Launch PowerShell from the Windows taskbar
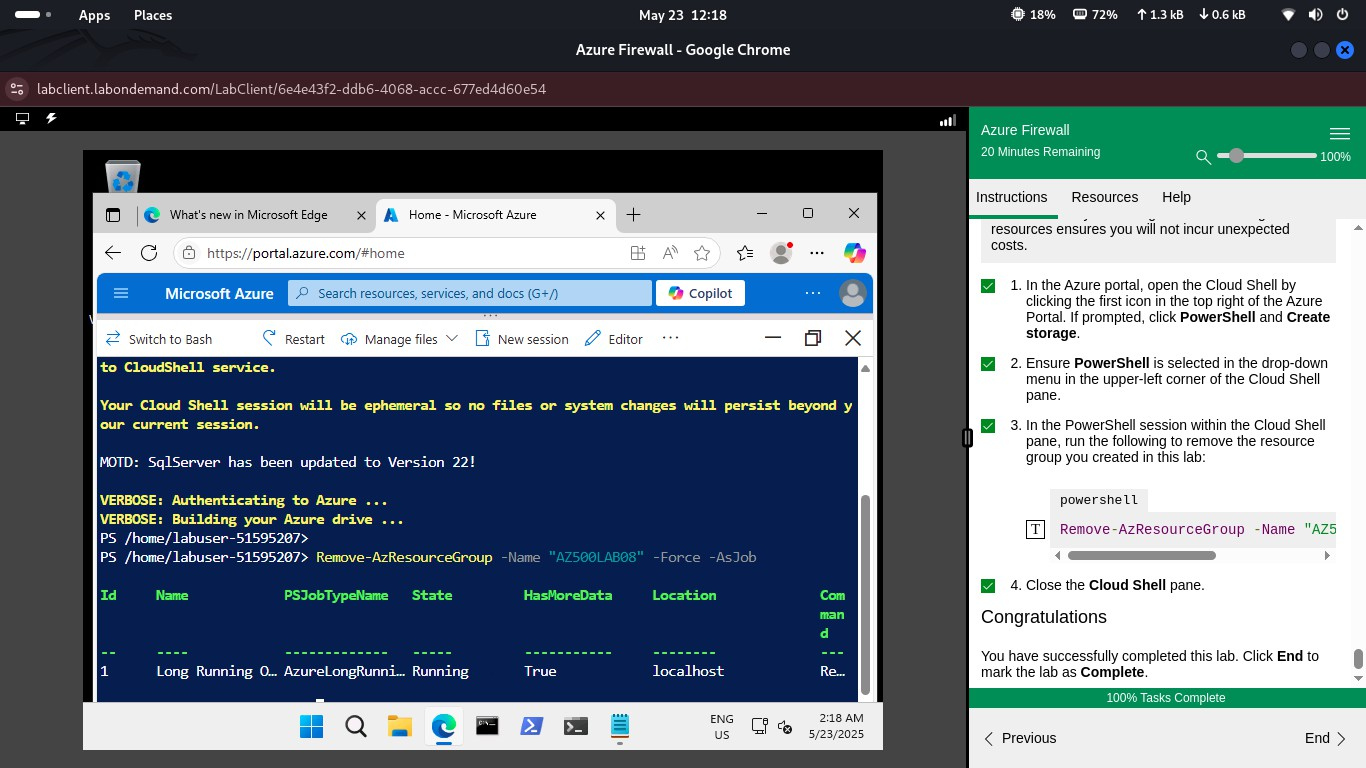1366x768 pixels. pyautogui.click(x=531, y=726)
